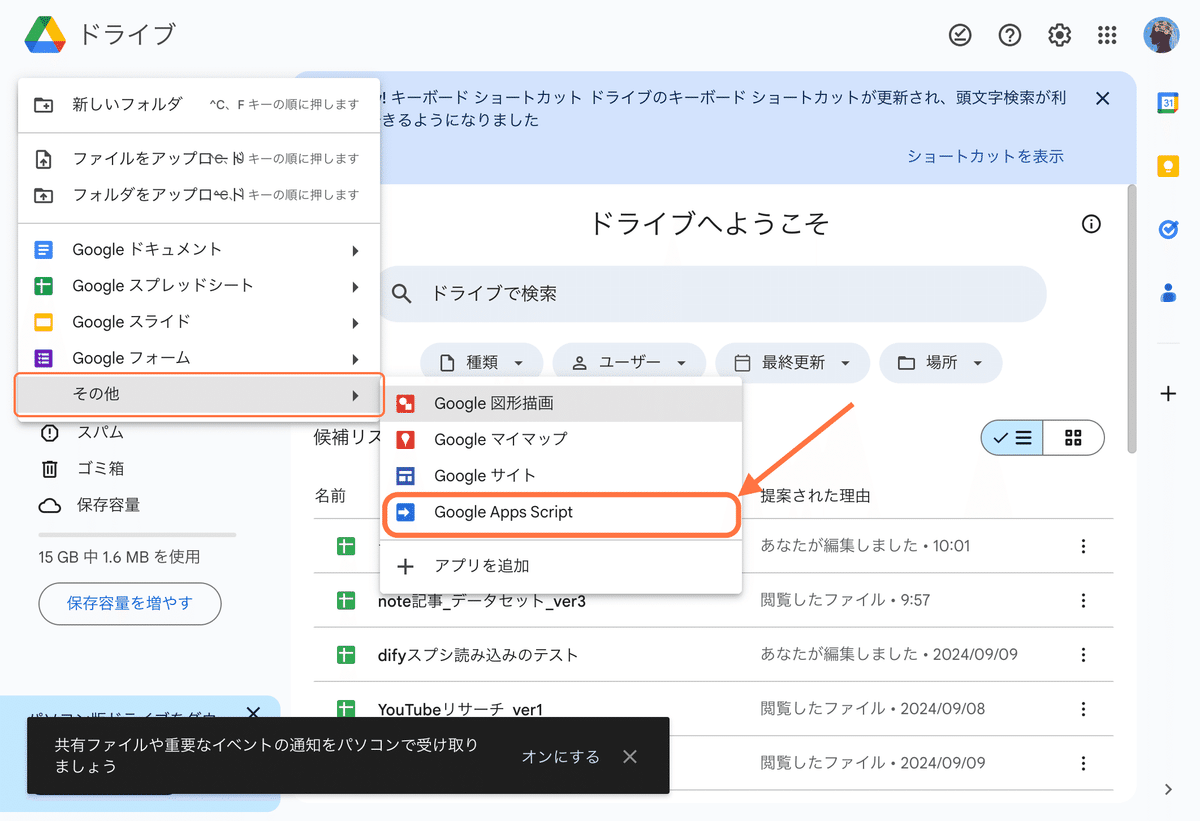Expand Google フォーム submenu arrow
Screen dimensions: 1200x821
click(355, 358)
